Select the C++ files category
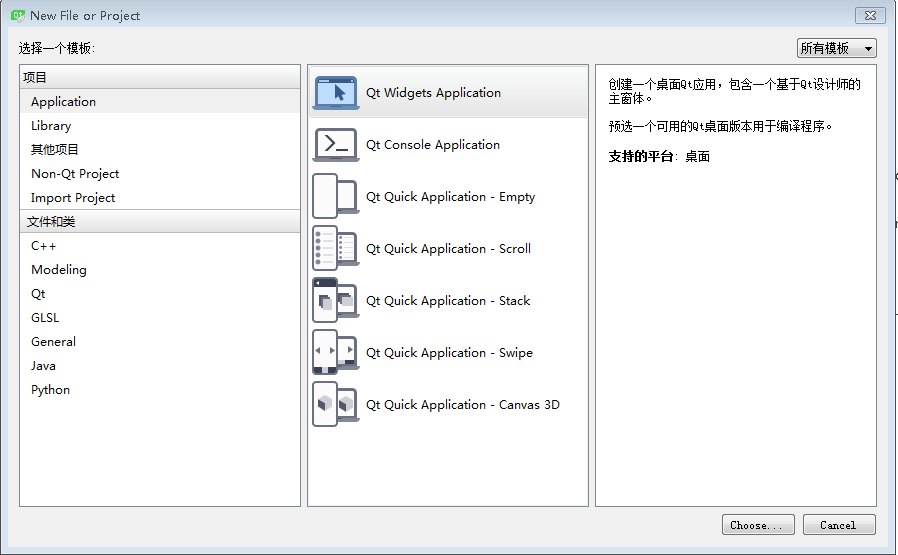The height and width of the screenshot is (555, 898). pyautogui.click(x=160, y=246)
